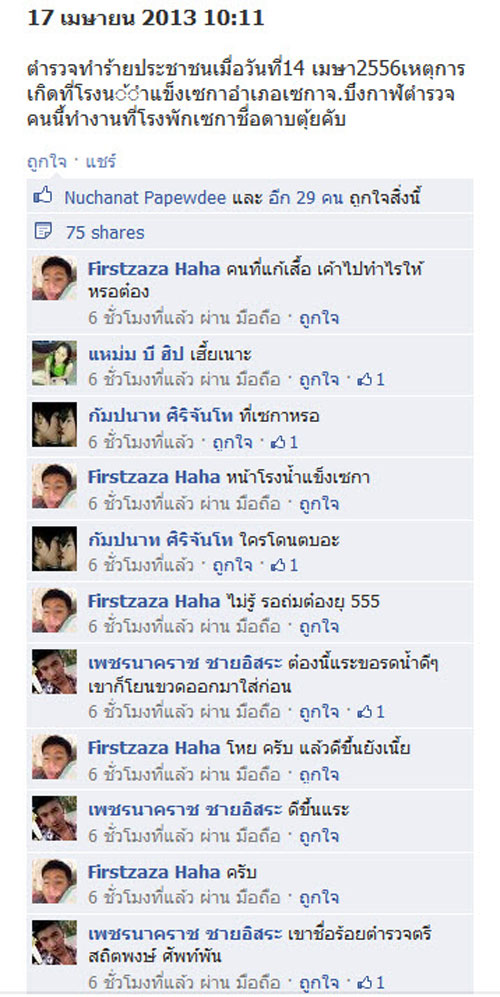Image resolution: width=500 pixels, height=997 pixels.
Task: Open 75 shares link
Action: coord(105,233)
